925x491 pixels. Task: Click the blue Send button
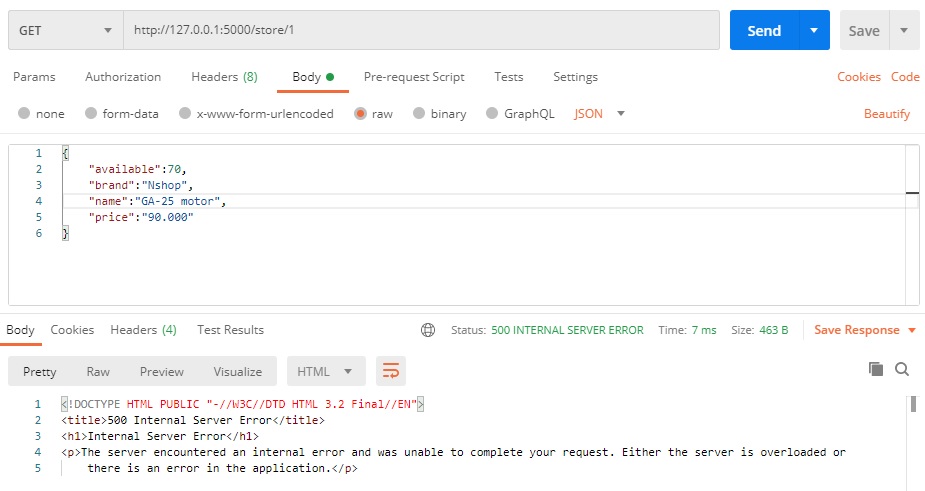765,30
